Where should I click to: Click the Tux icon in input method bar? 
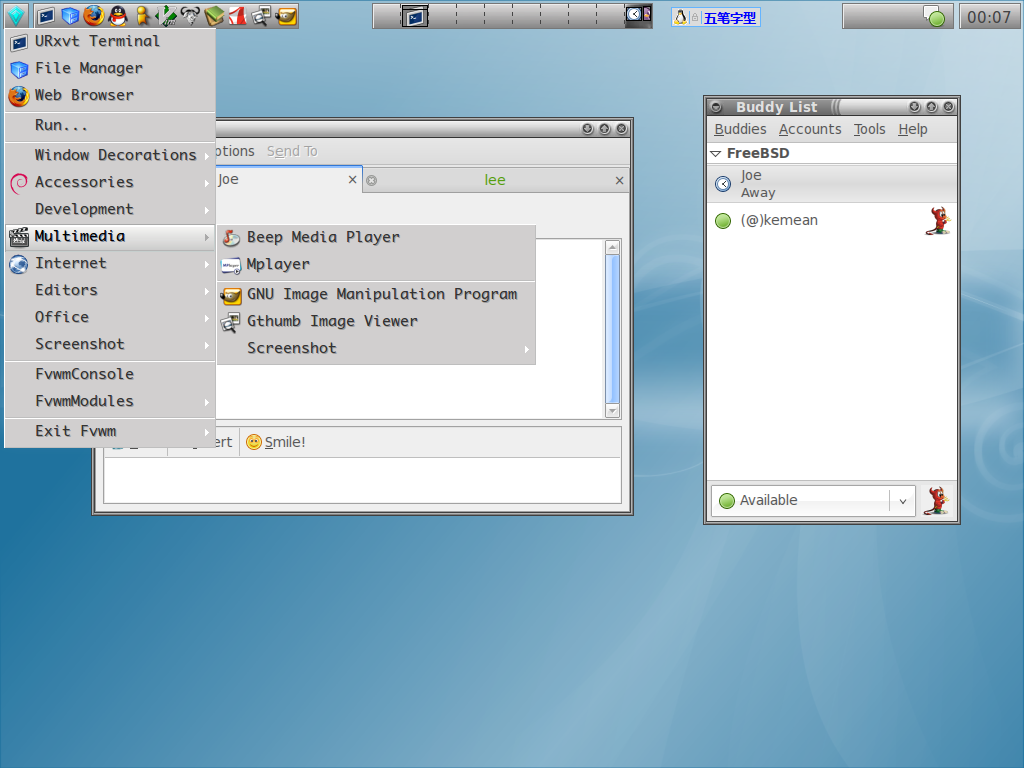tap(680, 17)
